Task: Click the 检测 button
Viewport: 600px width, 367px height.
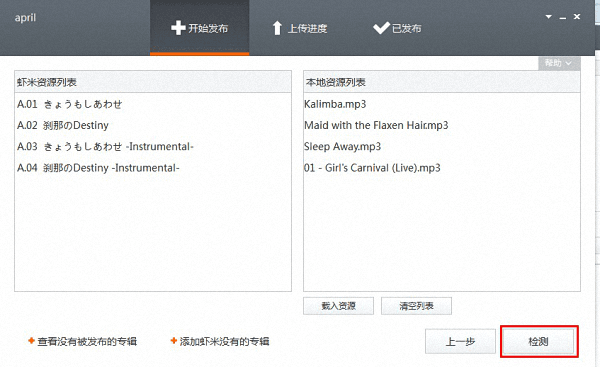Action: 539,341
